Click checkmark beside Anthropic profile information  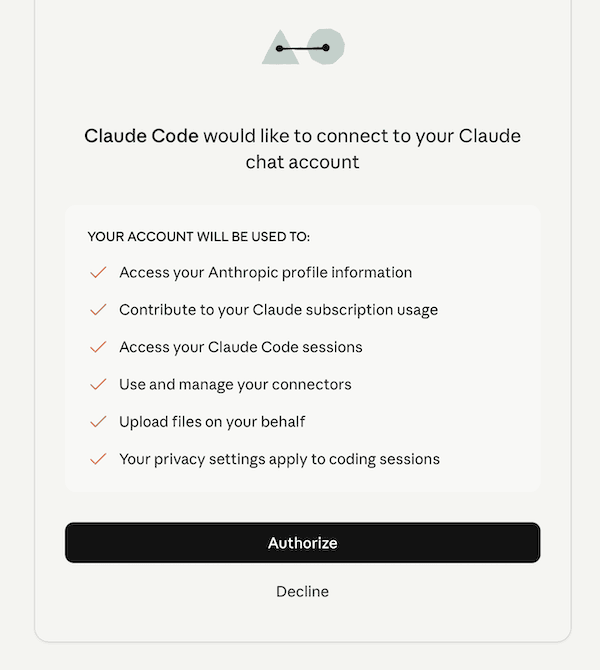pos(98,272)
